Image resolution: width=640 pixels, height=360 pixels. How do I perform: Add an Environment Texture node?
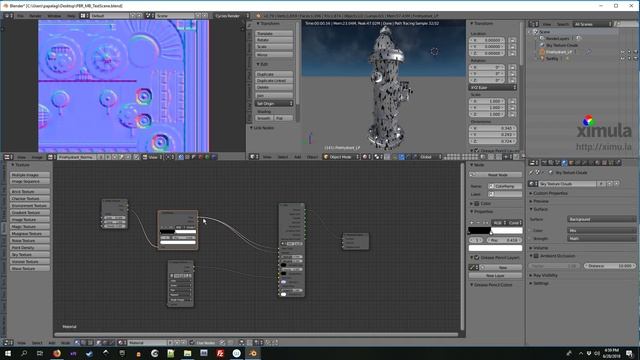[30, 205]
